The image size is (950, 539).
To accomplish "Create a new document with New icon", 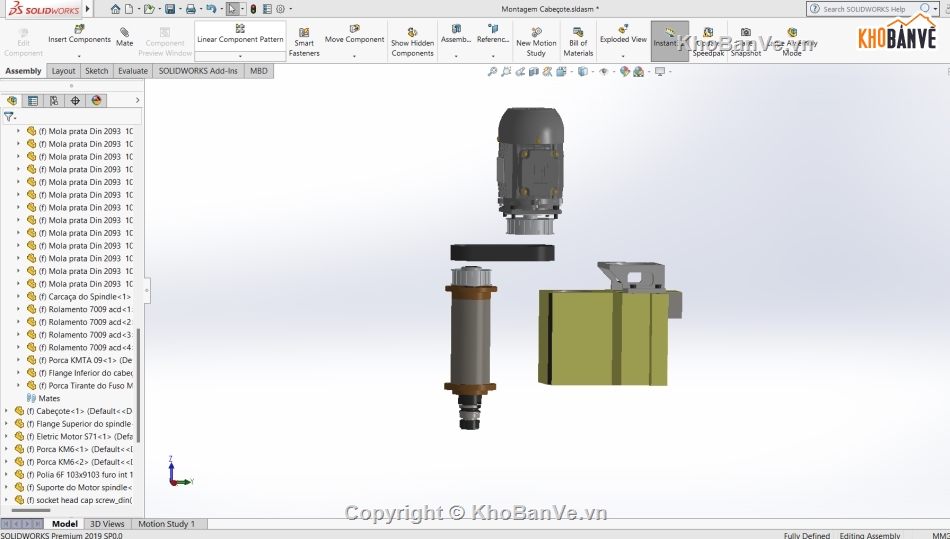I will coord(129,9).
